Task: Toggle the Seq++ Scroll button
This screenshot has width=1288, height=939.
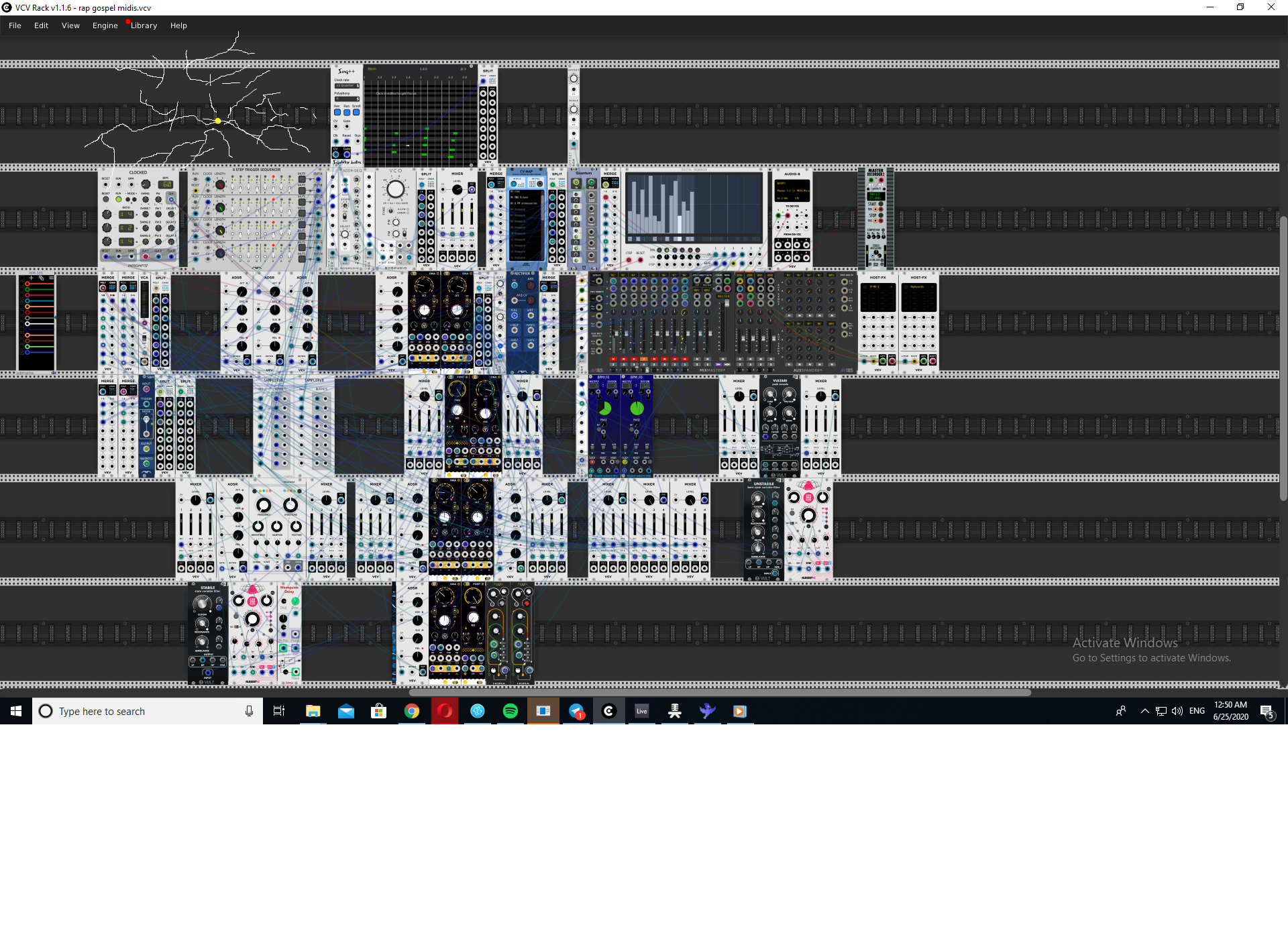Action: [356, 113]
